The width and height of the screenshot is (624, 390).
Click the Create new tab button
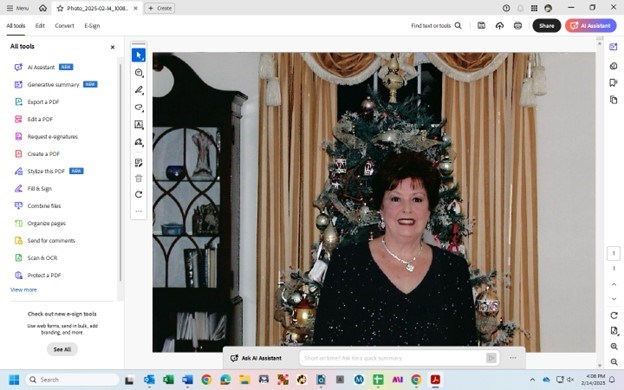point(160,8)
